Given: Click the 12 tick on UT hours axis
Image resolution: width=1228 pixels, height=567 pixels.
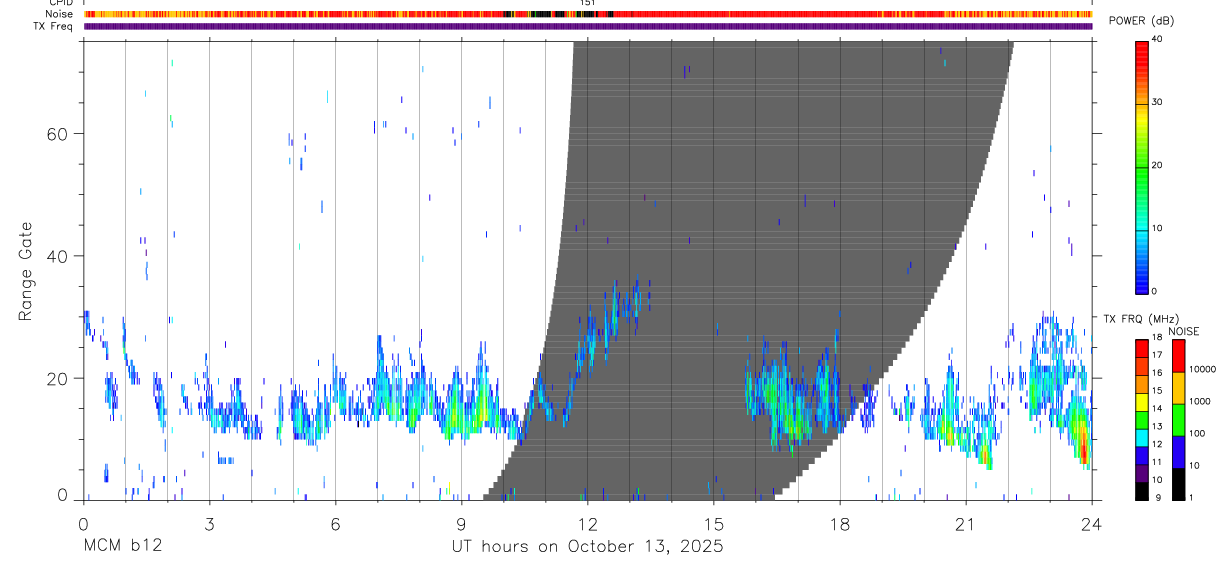Looking at the screenshot, I should click(587, 524).
